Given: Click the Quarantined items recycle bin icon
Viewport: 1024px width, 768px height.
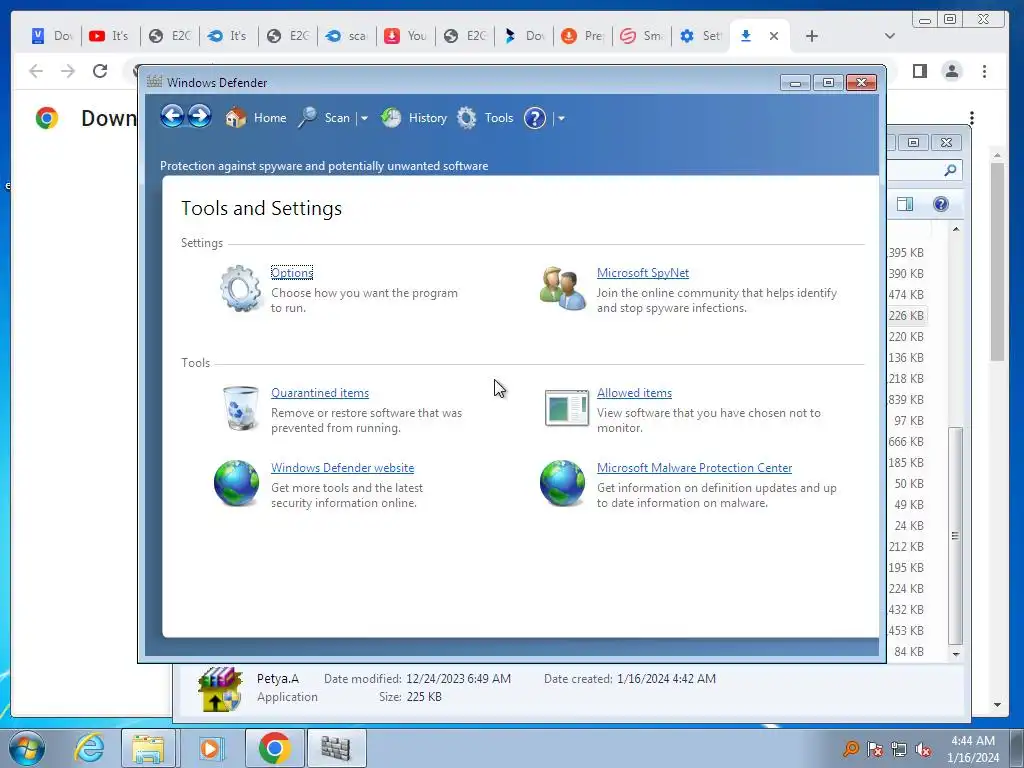Looking at the screenshot, I should point(240,408).
